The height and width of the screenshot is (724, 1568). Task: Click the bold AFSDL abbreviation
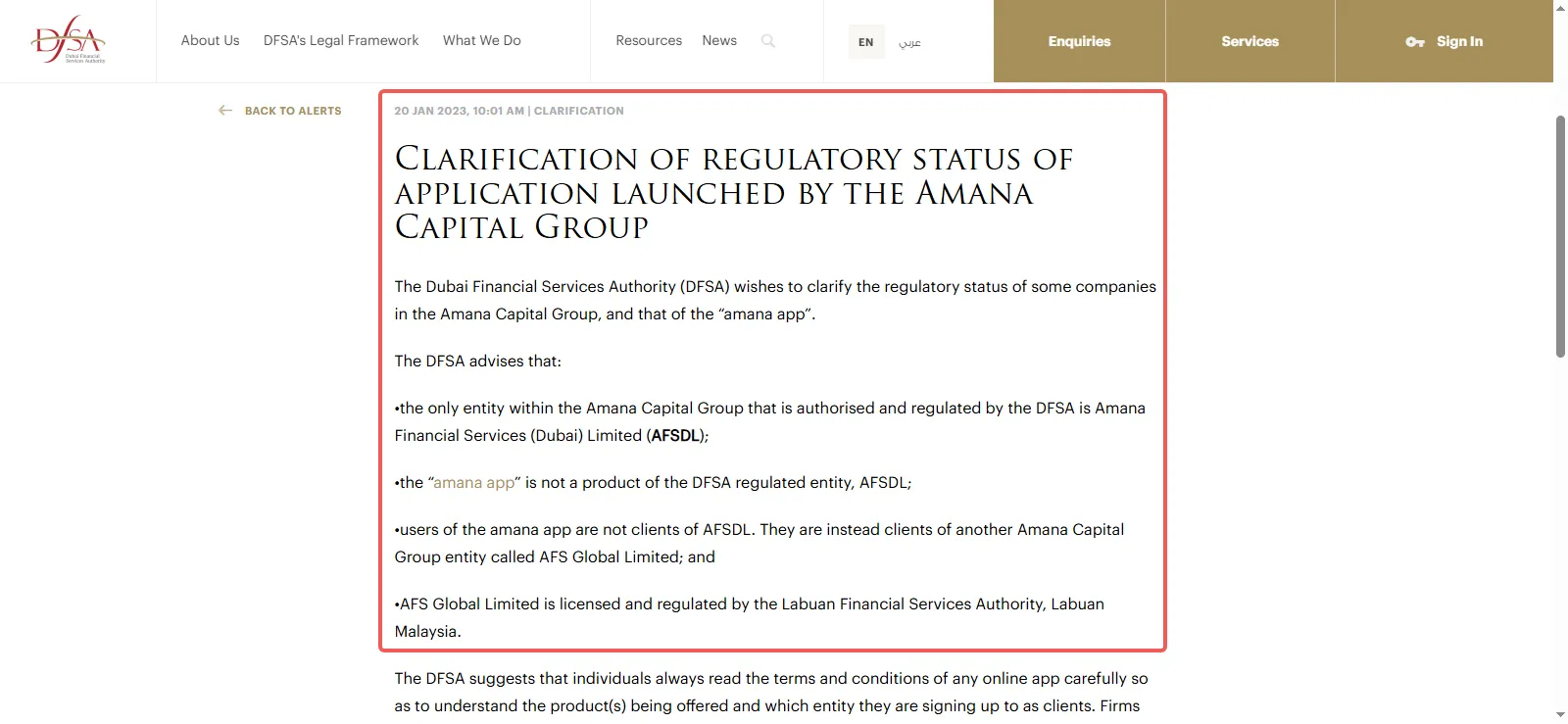(x=675, y=435)
